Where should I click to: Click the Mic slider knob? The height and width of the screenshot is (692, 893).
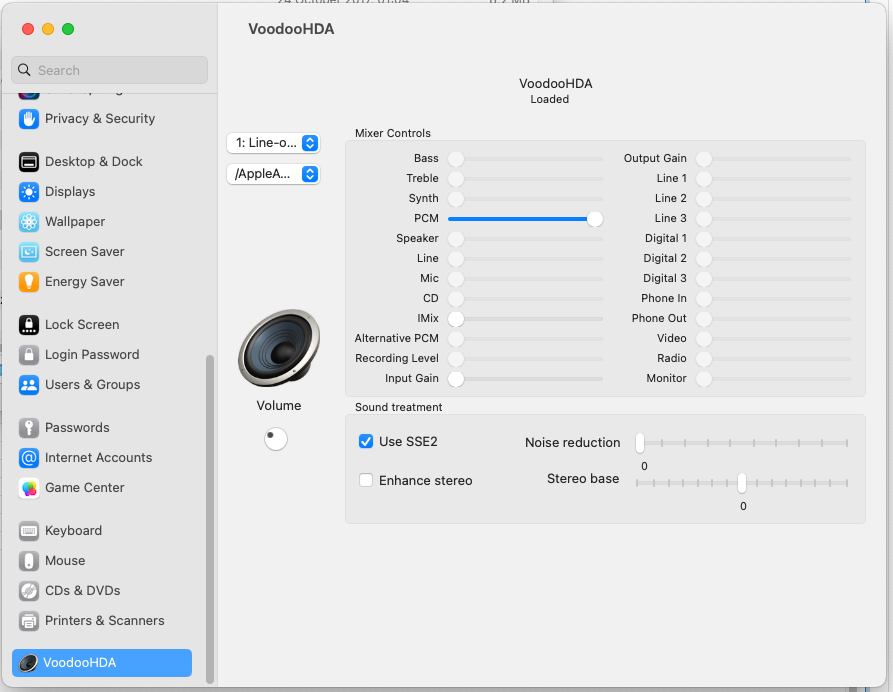click(x=456, y=279)
